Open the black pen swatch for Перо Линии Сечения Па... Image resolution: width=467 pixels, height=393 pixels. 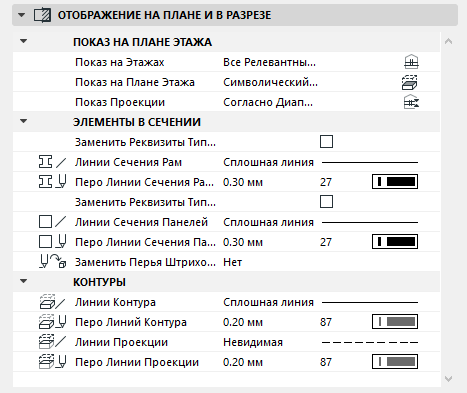pyautogui.click(x=395, y=242)
